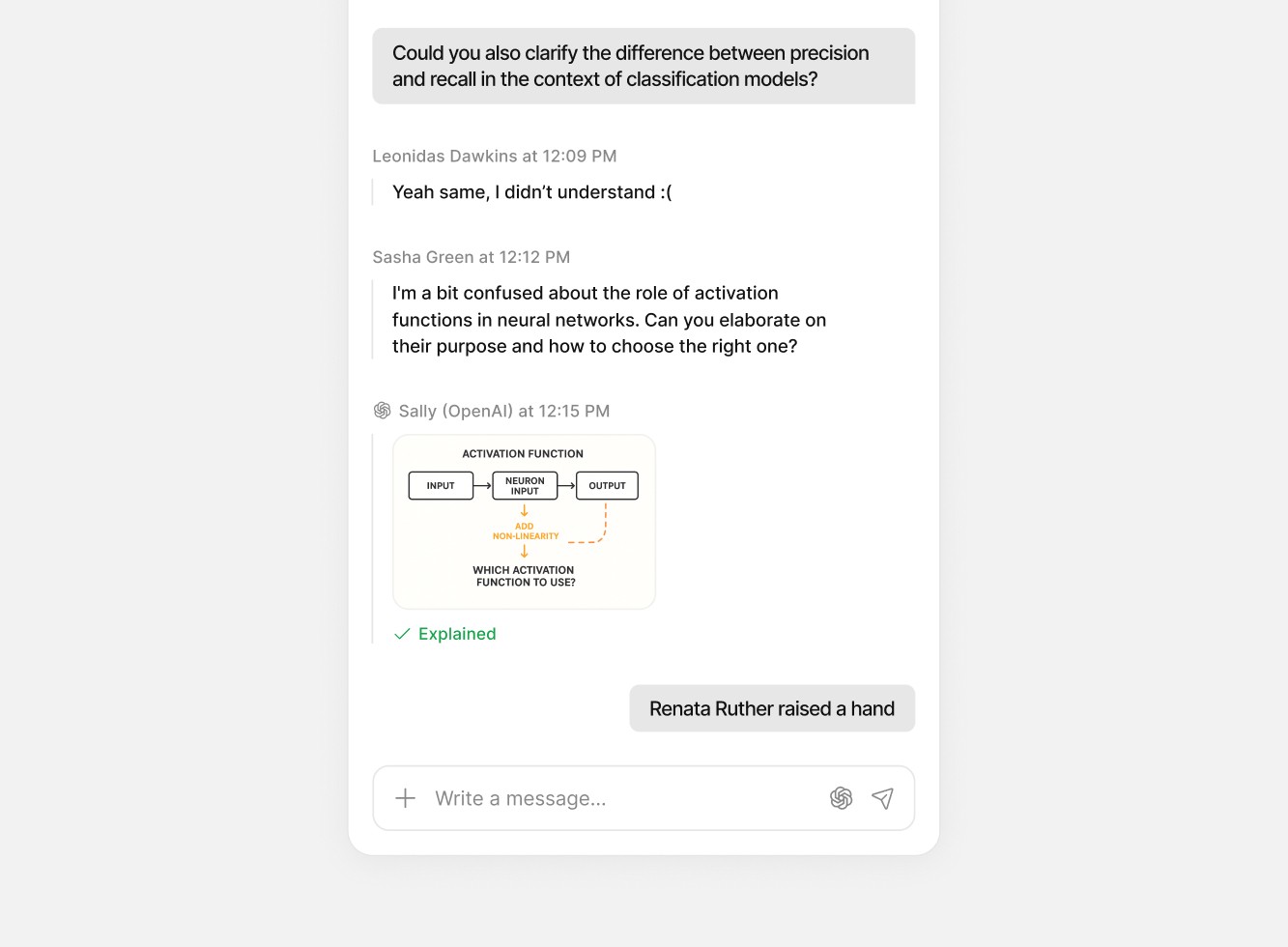Click the plus icon to add an attachment
The height and width of the screenshot is (947, 1288).
click(405, 798)
